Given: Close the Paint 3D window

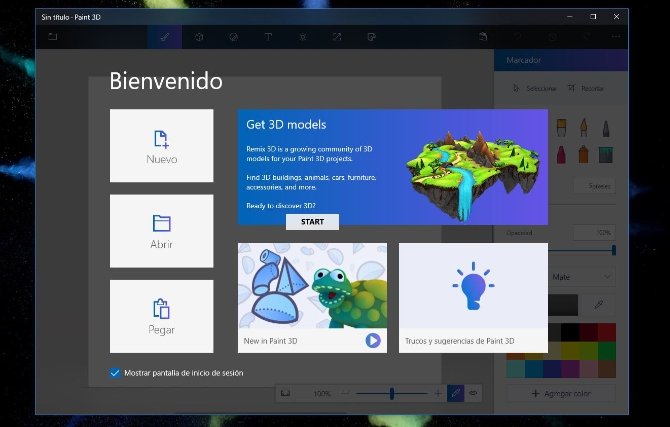Looking at the screenshot, I should click(x=616, y=17).
